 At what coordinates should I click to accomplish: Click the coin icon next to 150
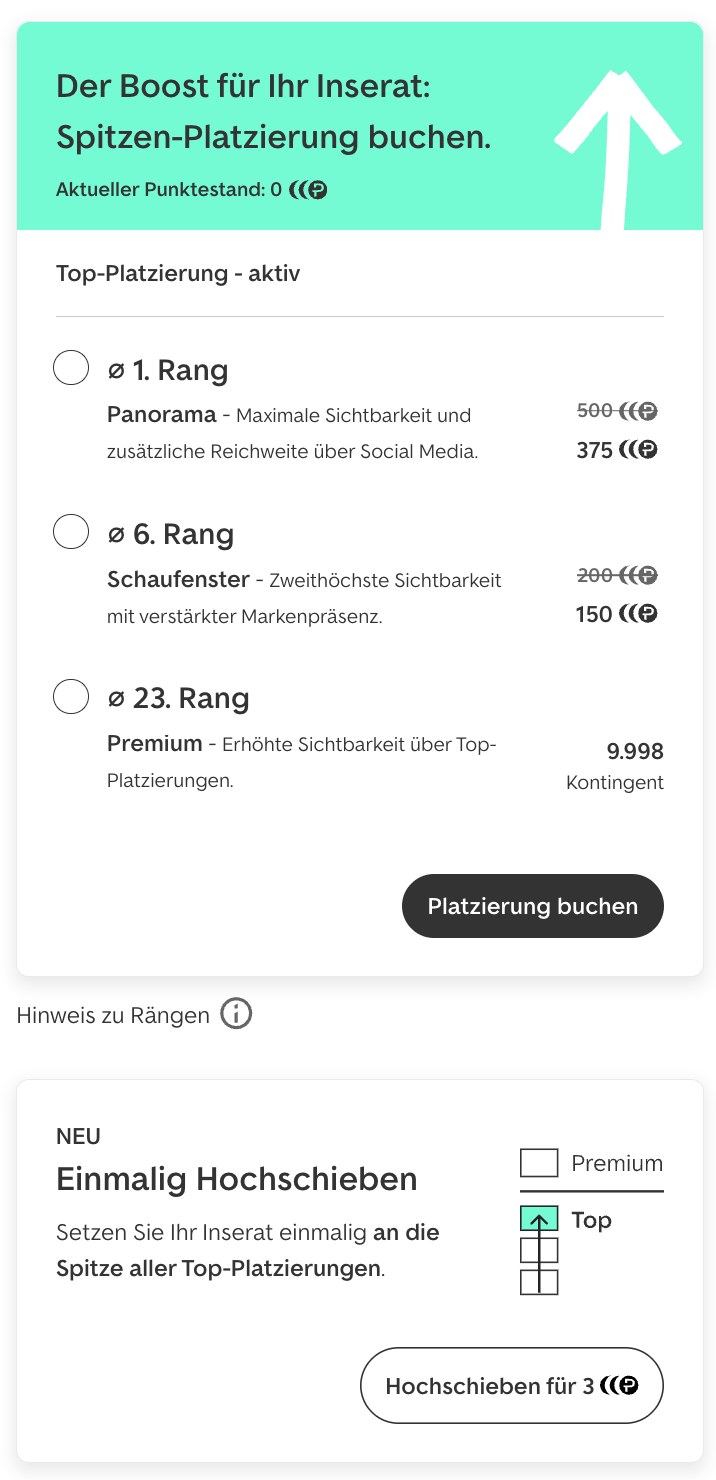pyautogui.click(x=646, y=613)
